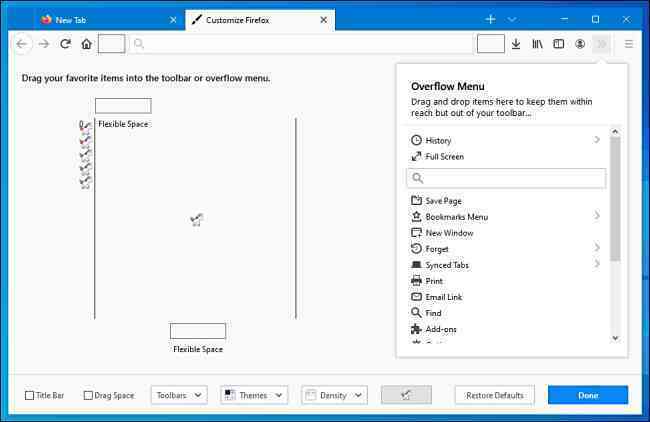Open the Themes dropdown

254,395
